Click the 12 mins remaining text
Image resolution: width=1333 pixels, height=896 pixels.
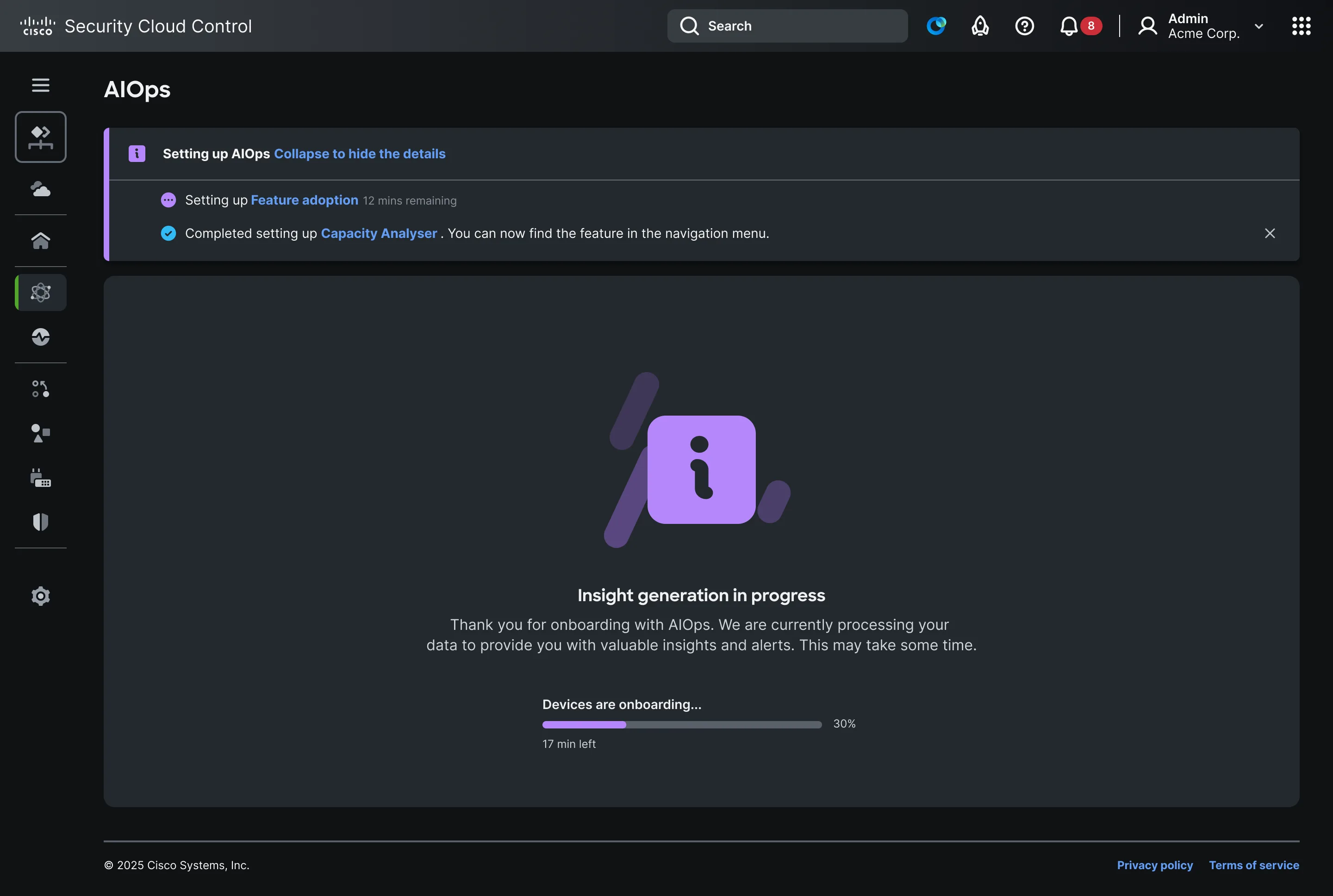pos(410,200)
